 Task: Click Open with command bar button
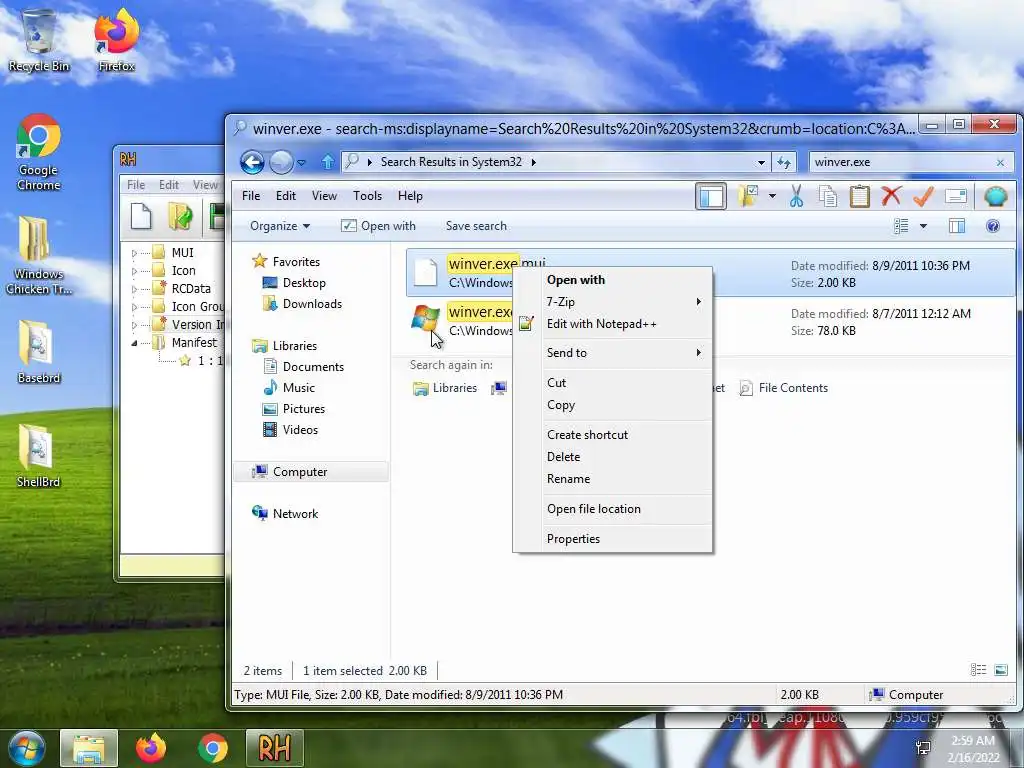click(378, 226)
